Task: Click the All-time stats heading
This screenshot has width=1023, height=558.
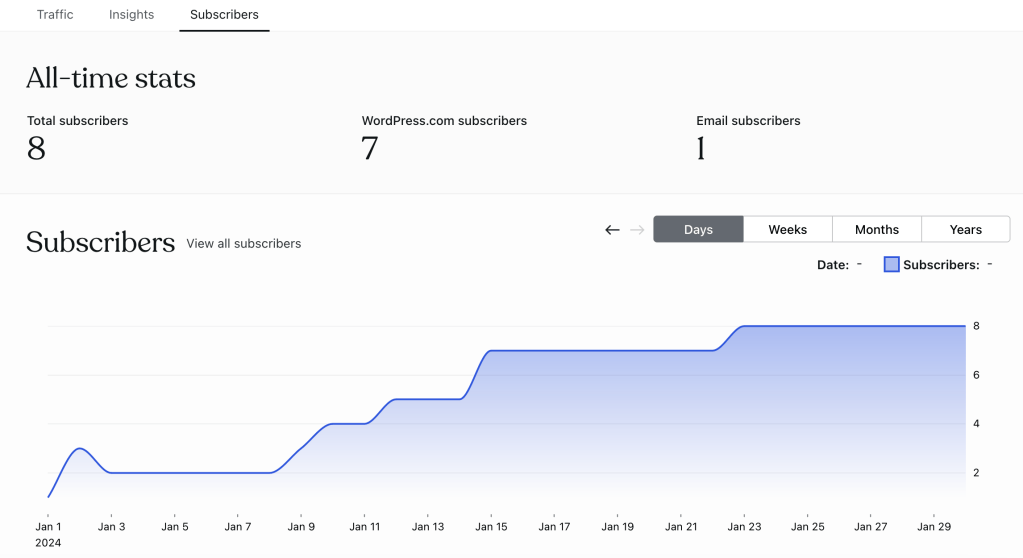Action: click(x=111, y=78)
